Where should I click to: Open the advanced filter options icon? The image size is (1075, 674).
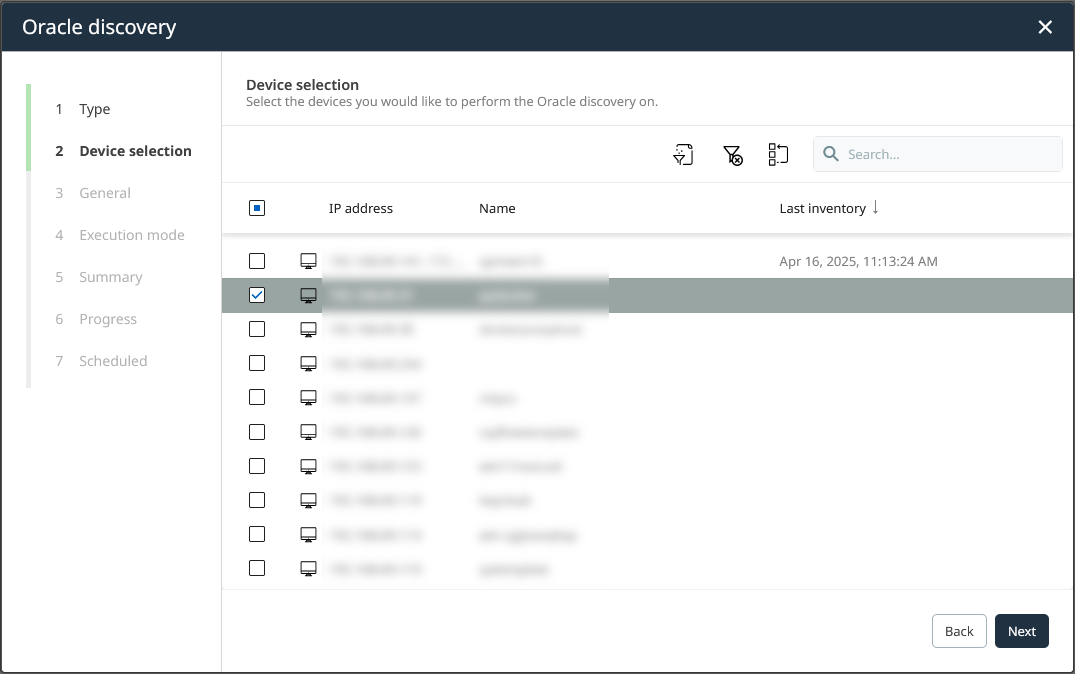pyautogui.click(x=683, y=154)
